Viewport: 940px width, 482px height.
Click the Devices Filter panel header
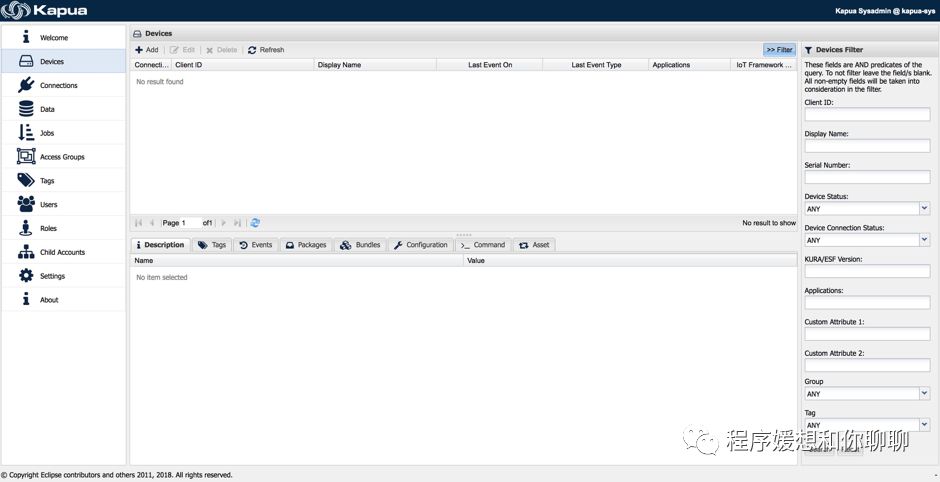coord(869,50)
